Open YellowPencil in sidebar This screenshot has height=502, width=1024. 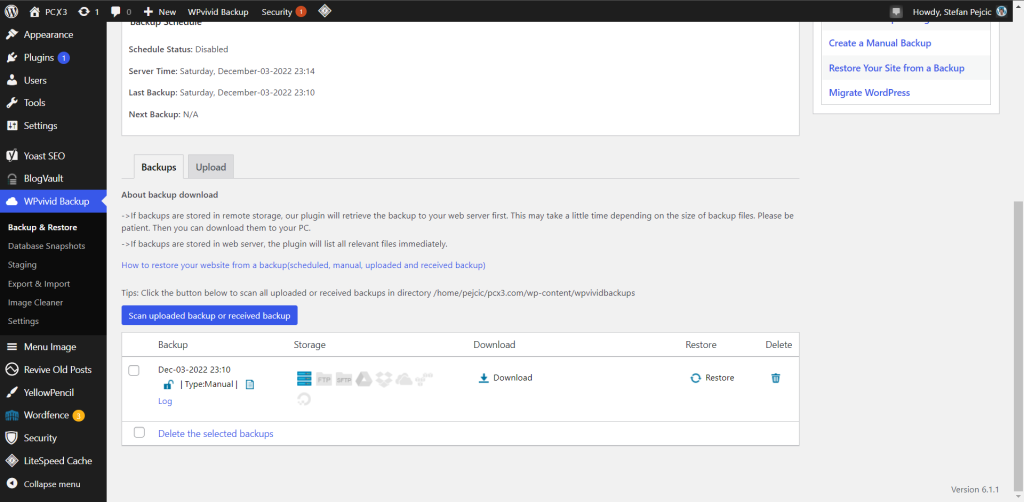(x=53, y=392)
